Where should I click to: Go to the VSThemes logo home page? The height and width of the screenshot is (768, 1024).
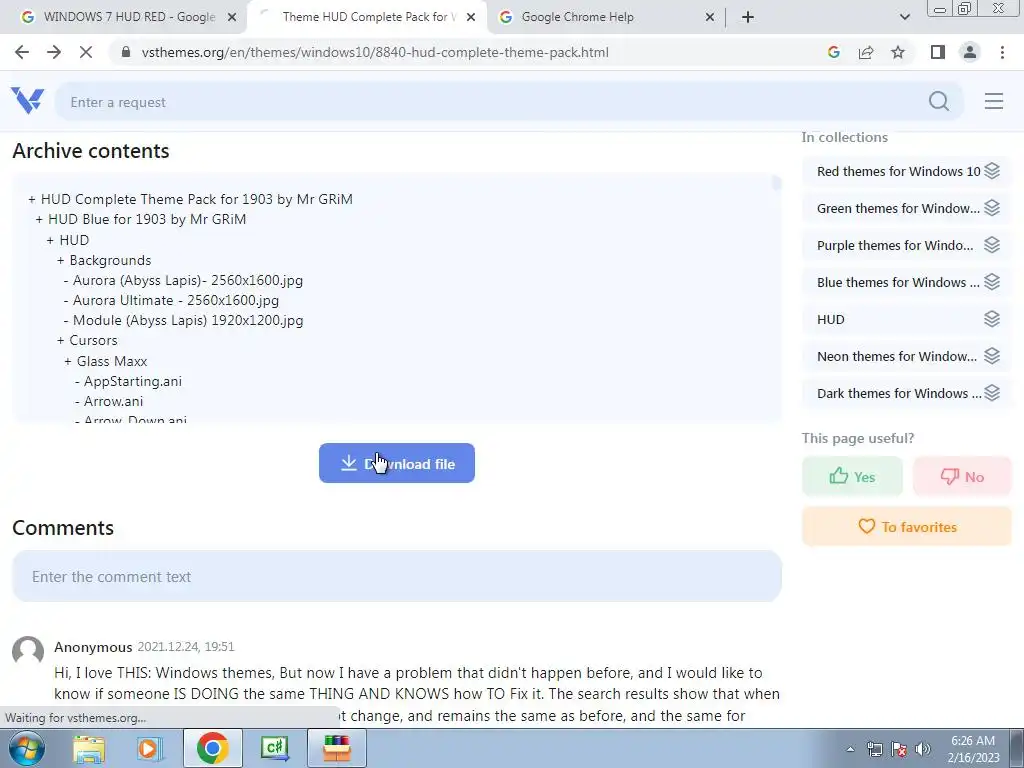pos(27,101)
